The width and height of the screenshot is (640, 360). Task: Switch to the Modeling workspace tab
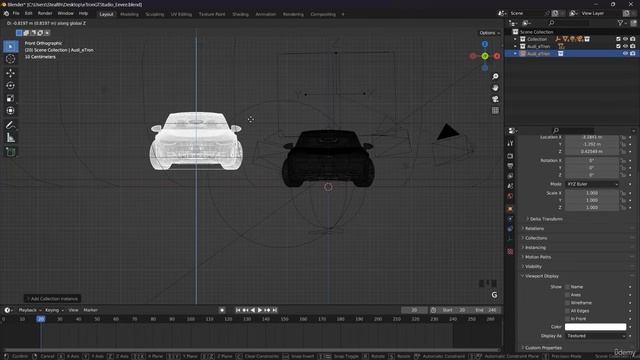(x=129, y=14)
